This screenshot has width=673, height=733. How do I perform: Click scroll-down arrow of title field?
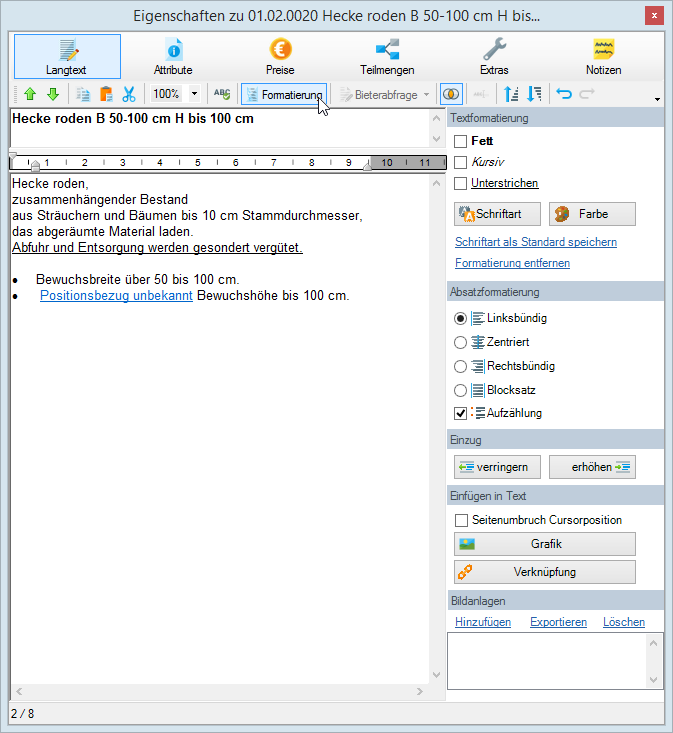437,139
